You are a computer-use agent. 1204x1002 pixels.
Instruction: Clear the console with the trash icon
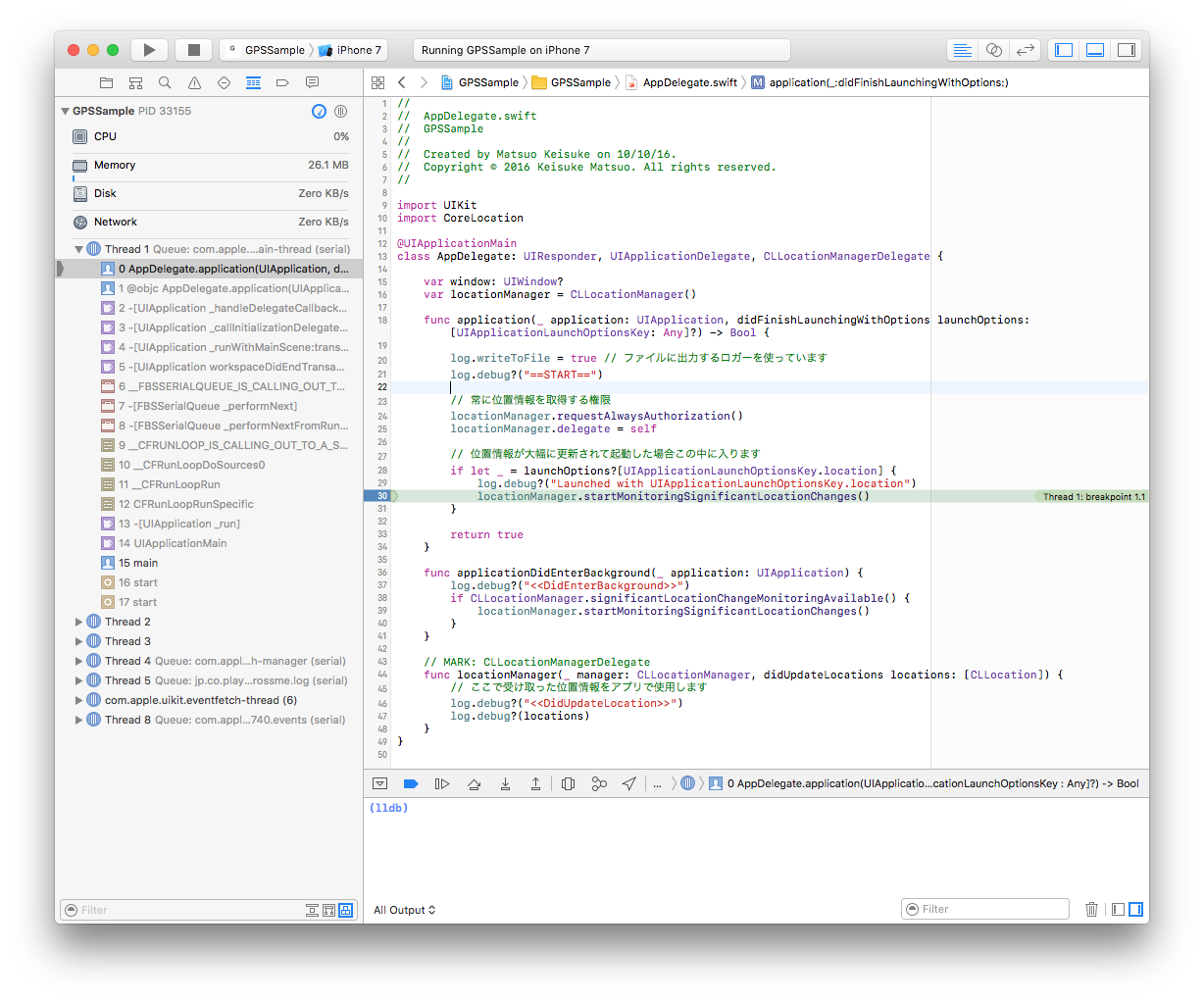[x=1091, y=909]
